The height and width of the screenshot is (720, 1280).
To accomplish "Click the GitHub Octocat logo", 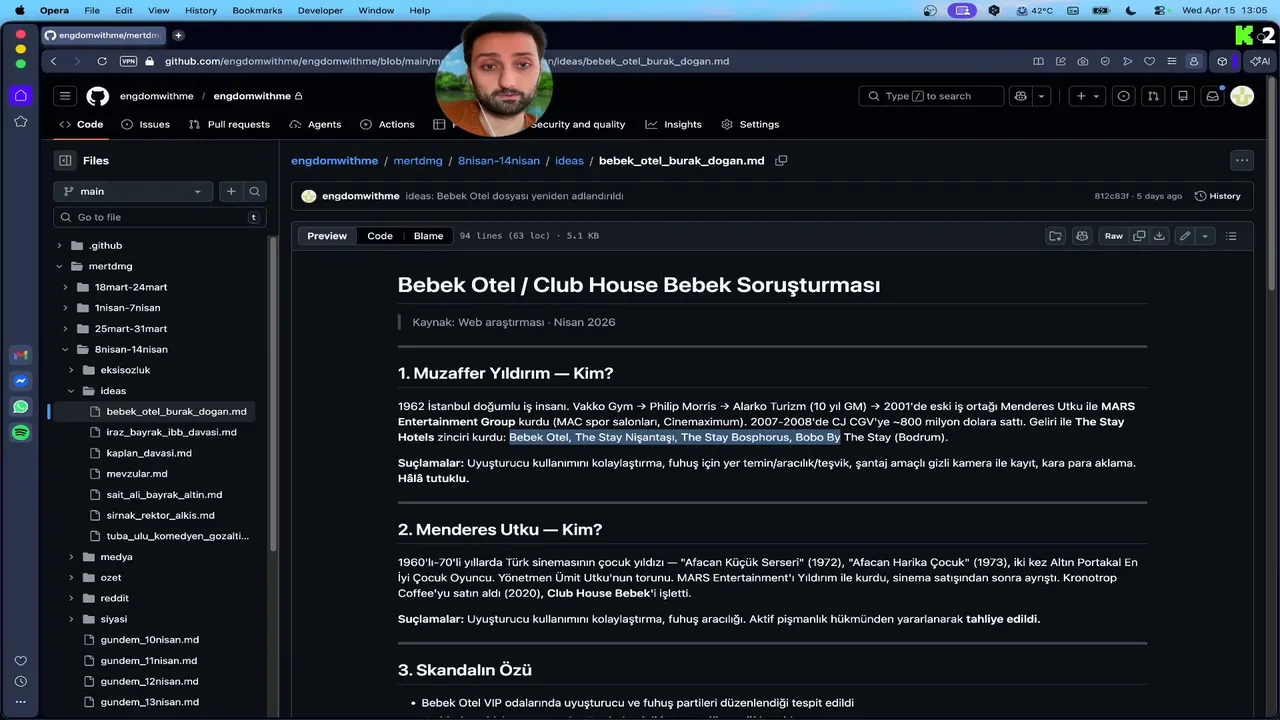I will pos(97,96).
